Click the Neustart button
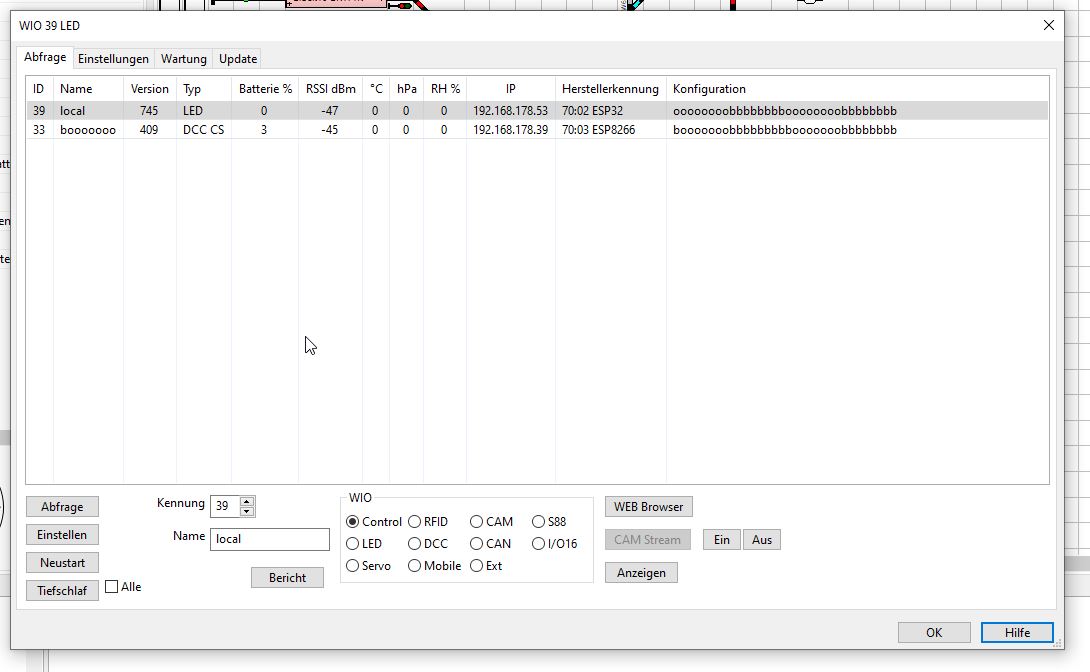The width and height of the screenshot is (1090, 672). tap(62, 563)
